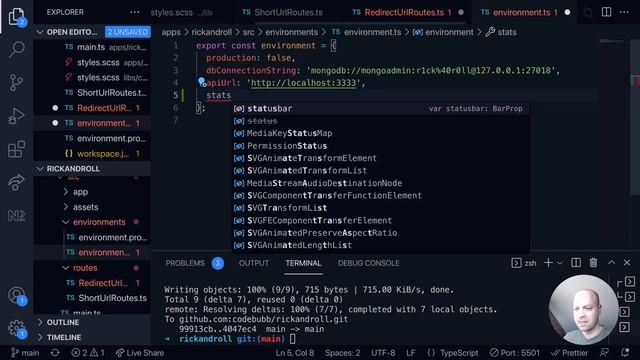The height and width of the screenshot is (360, 640).
Task: Open the Nx Console view in activity bar
Action: 16,215
